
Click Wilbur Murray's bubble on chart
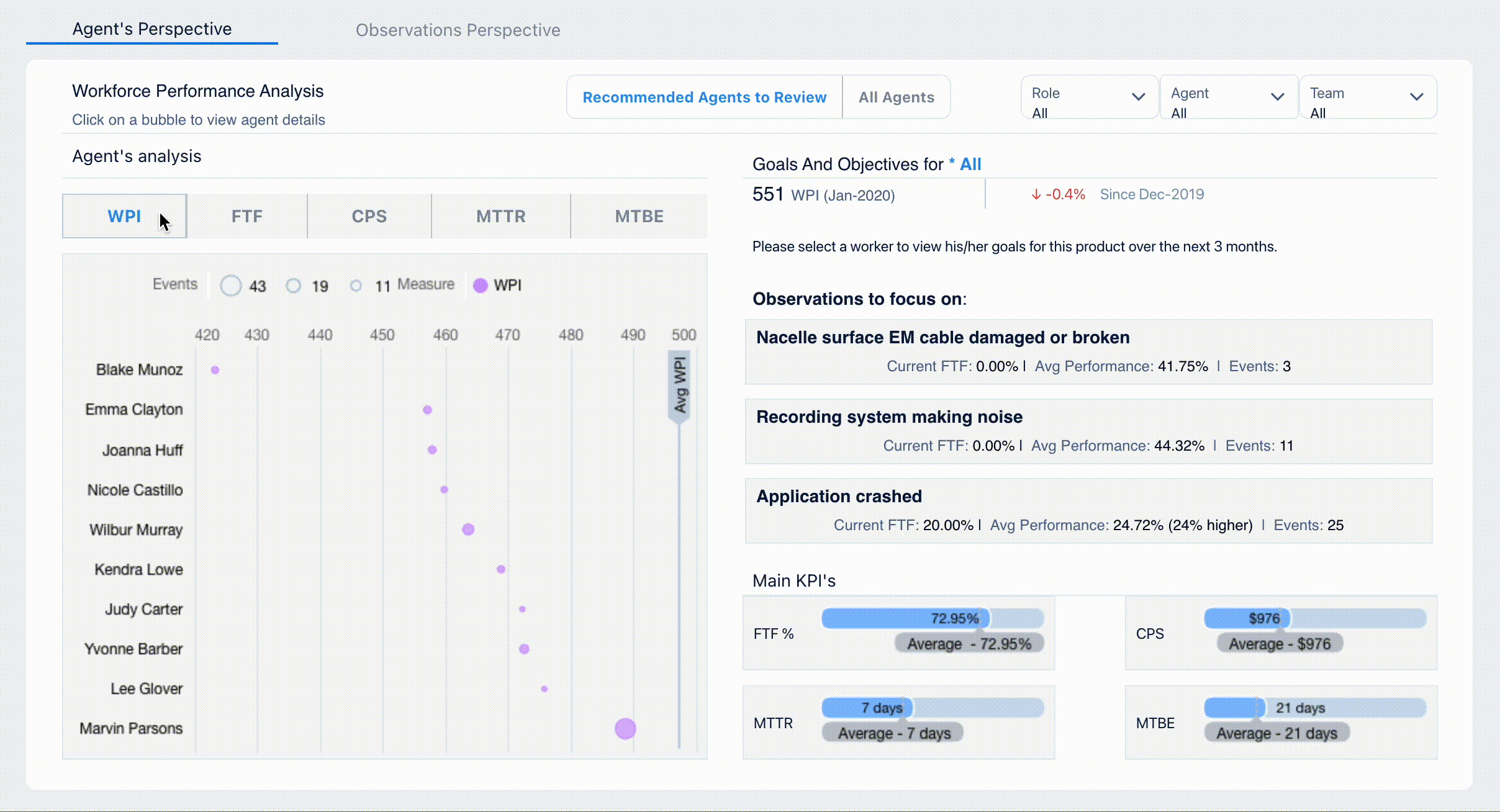[x=468, y=530]
